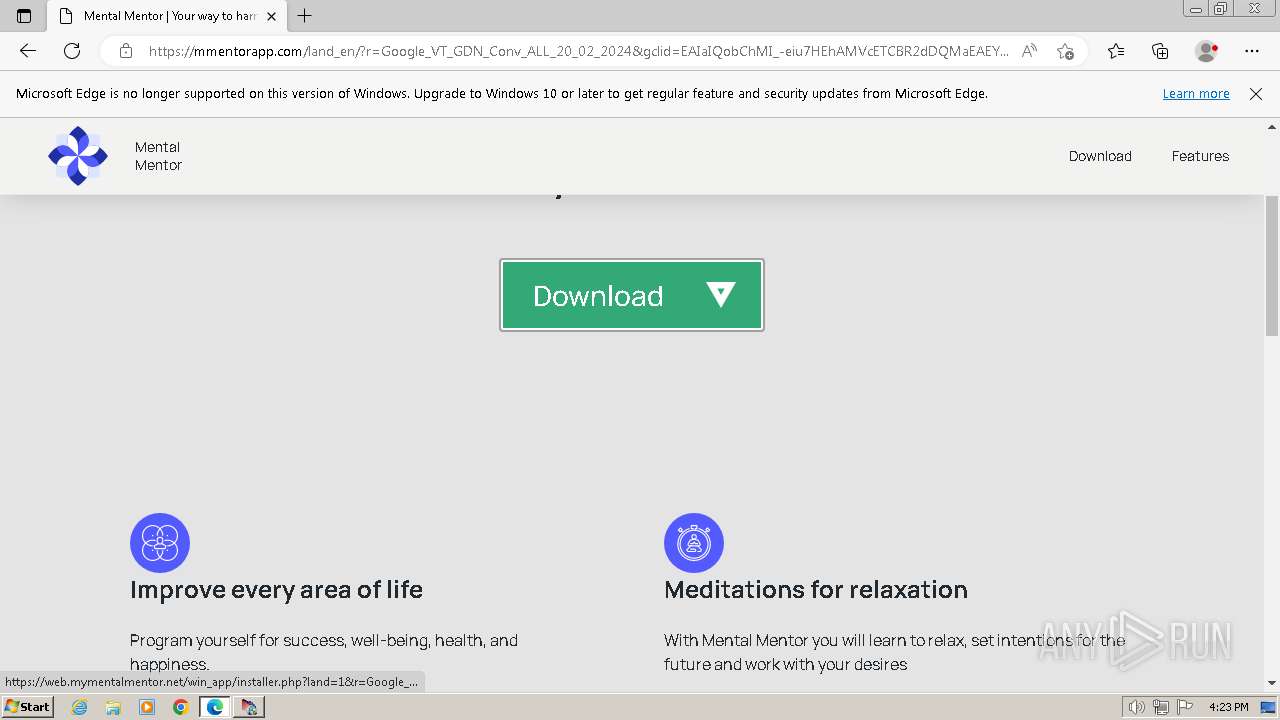This screenshot has height=720, width=1280.
Task: Click the Microsoft Edge taskbar icon
Action: coord(215,707)
